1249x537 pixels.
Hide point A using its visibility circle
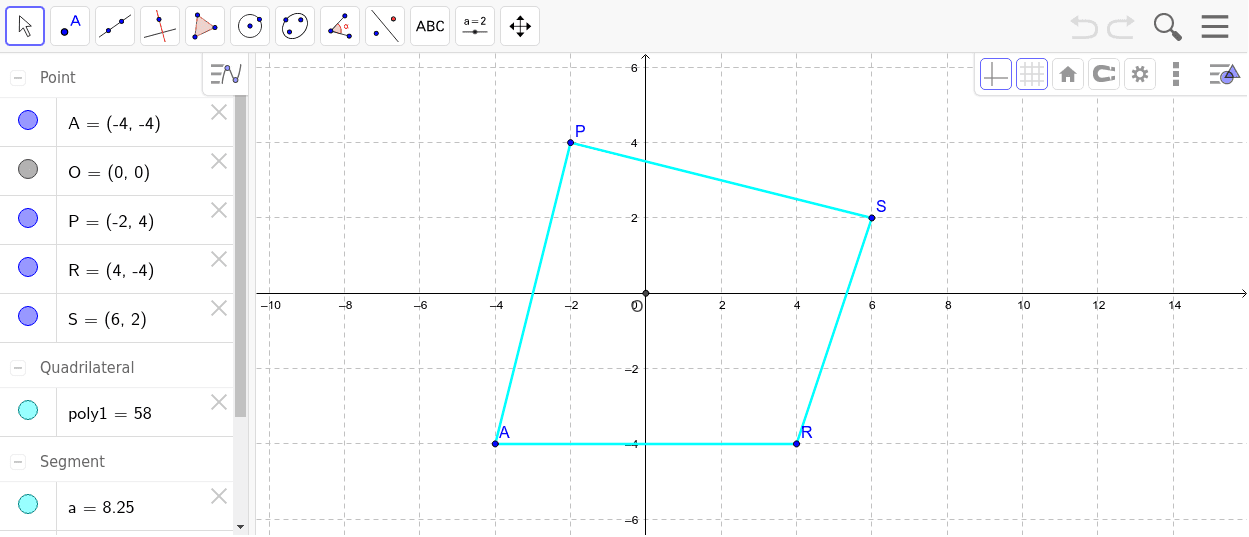tap(28, 121)
